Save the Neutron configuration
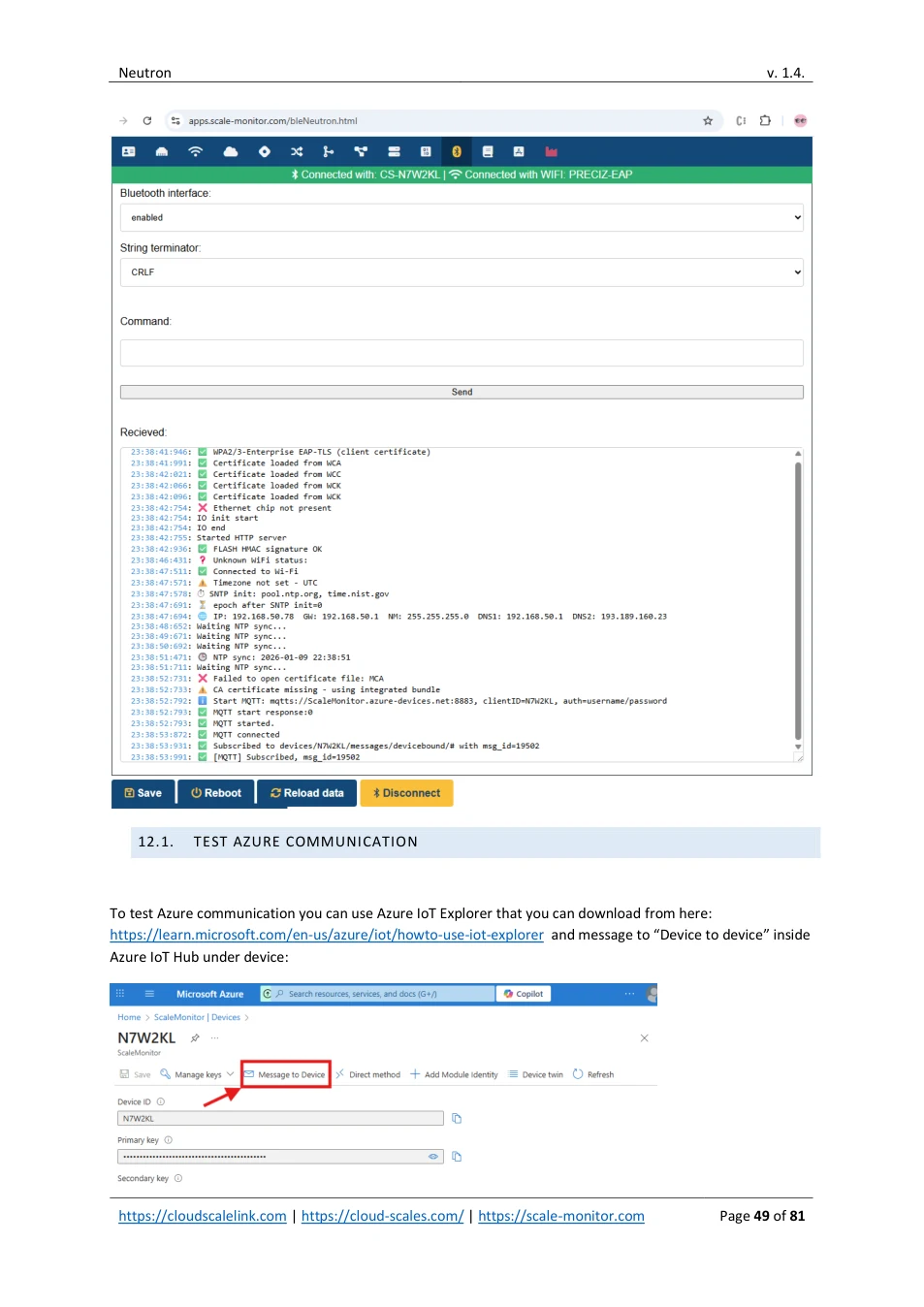The image size is (924, 1307). point(143,793)
